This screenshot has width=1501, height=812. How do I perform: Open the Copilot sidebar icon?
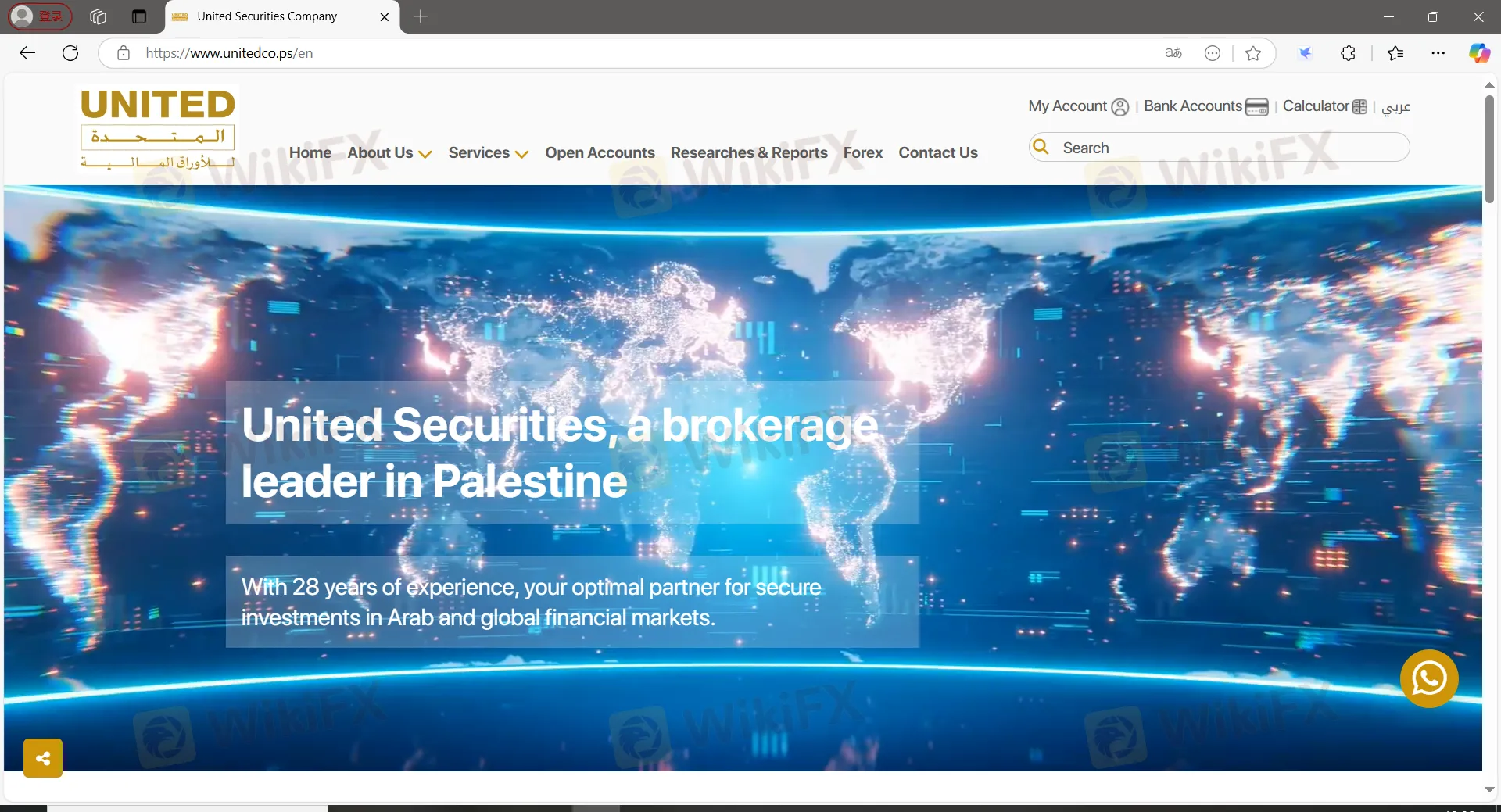coord(1479,53)
